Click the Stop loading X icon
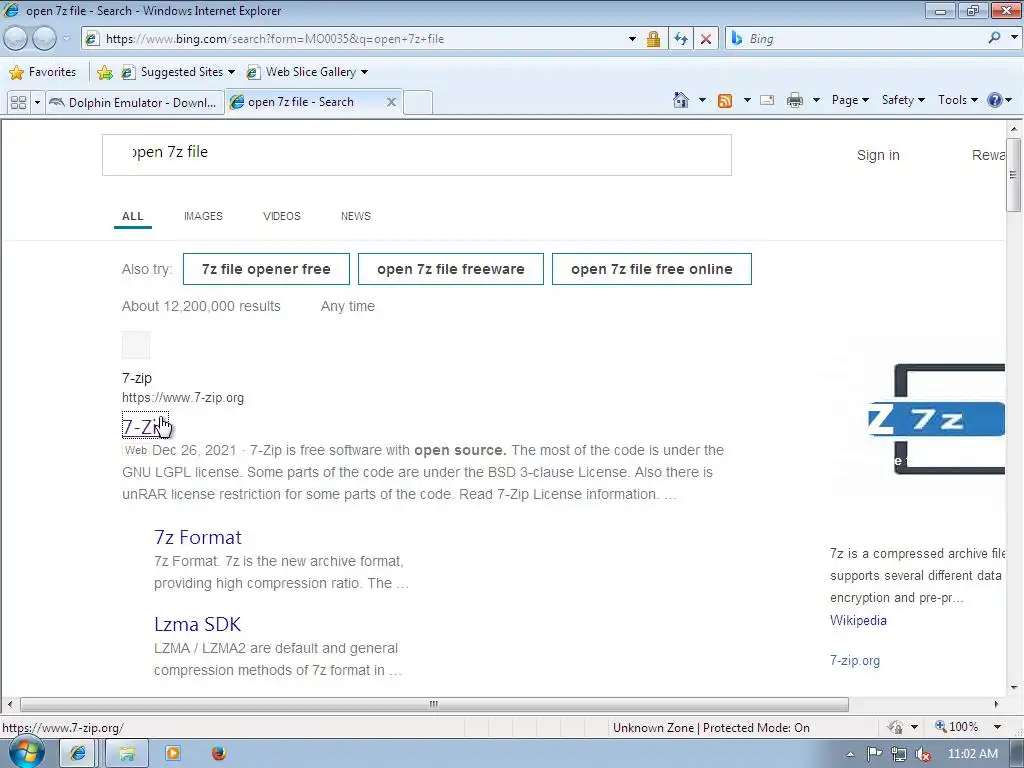 coord(706,39)
